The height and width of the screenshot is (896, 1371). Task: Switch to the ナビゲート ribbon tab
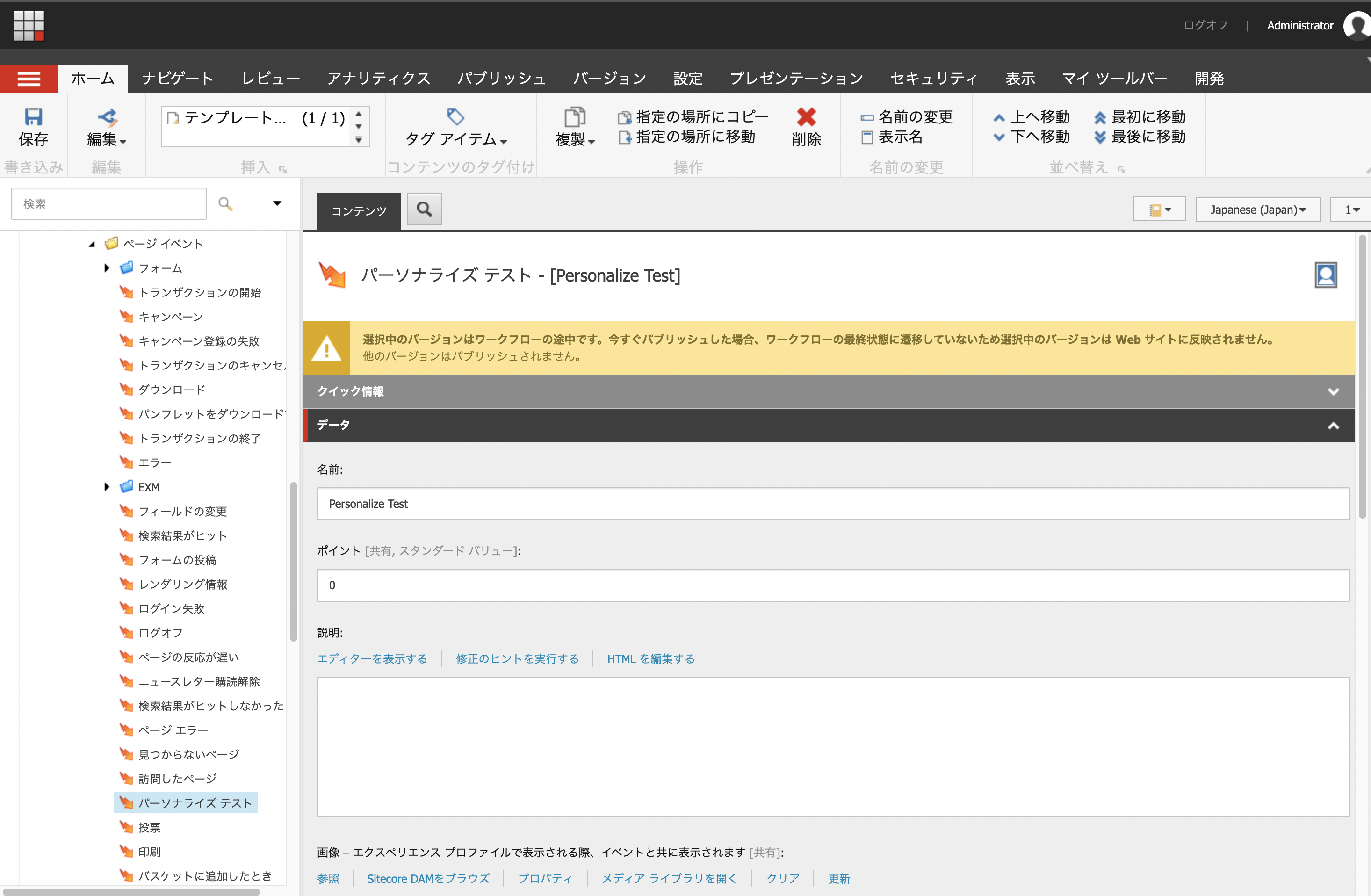177,79
